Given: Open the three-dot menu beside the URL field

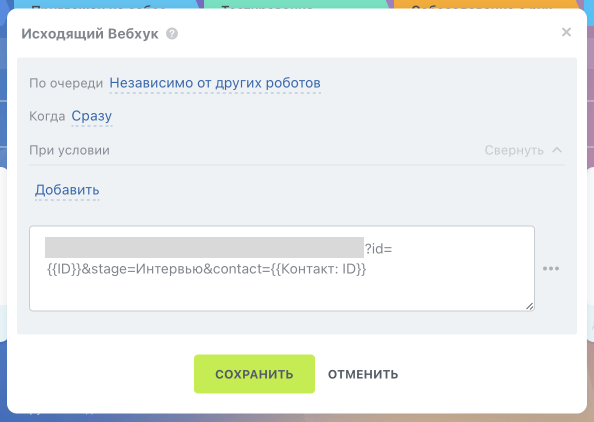Looking at the screenshot, I should click(551, 269).
